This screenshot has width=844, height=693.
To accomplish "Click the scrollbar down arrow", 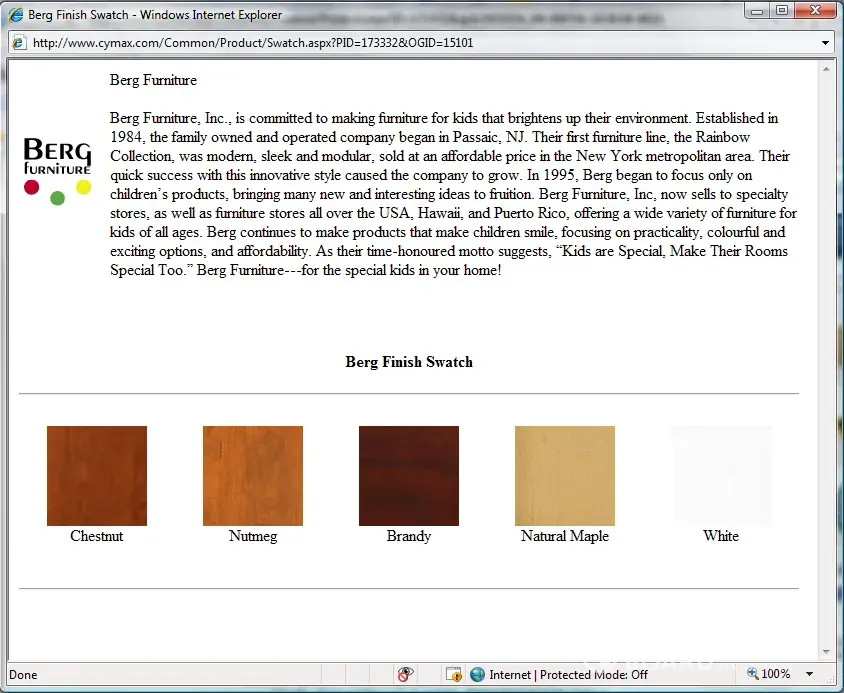I will pyautogui.click(x=826, y=651).
